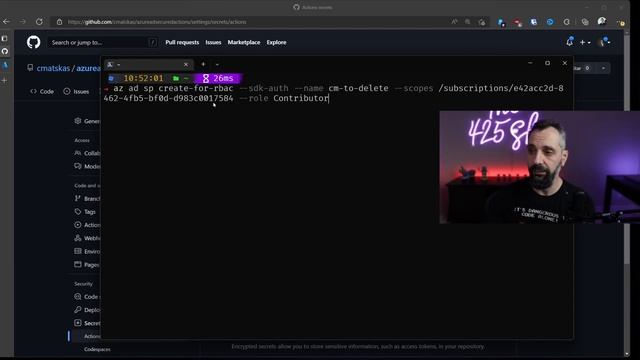Click the GitHub Octocat logo

(x=33, y=42)
